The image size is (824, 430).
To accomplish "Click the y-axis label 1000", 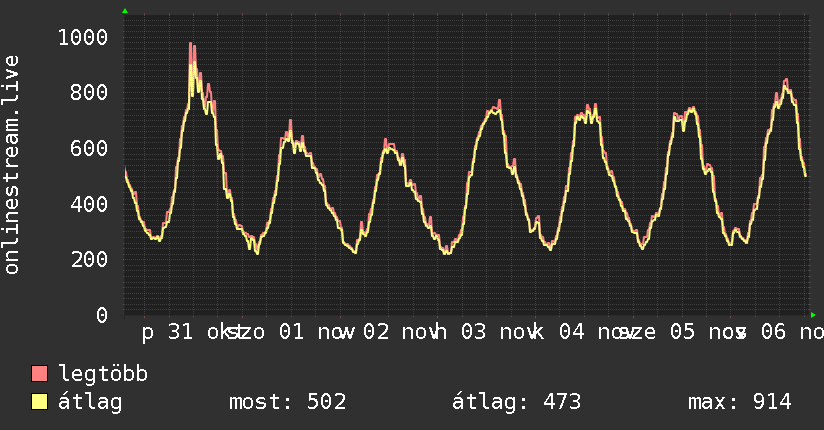I will point(83,37).
